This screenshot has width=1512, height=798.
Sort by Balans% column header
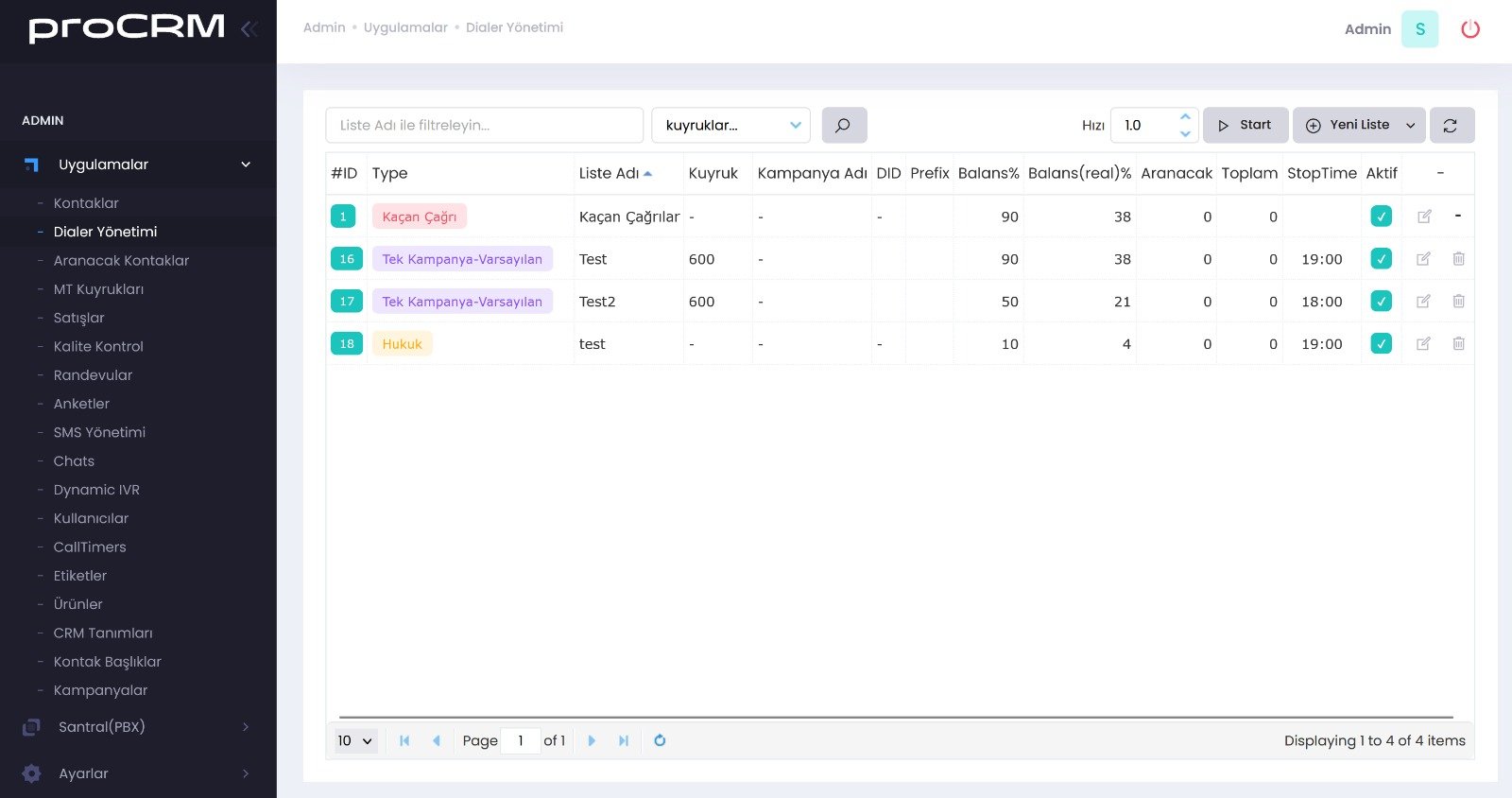point(988,173)
